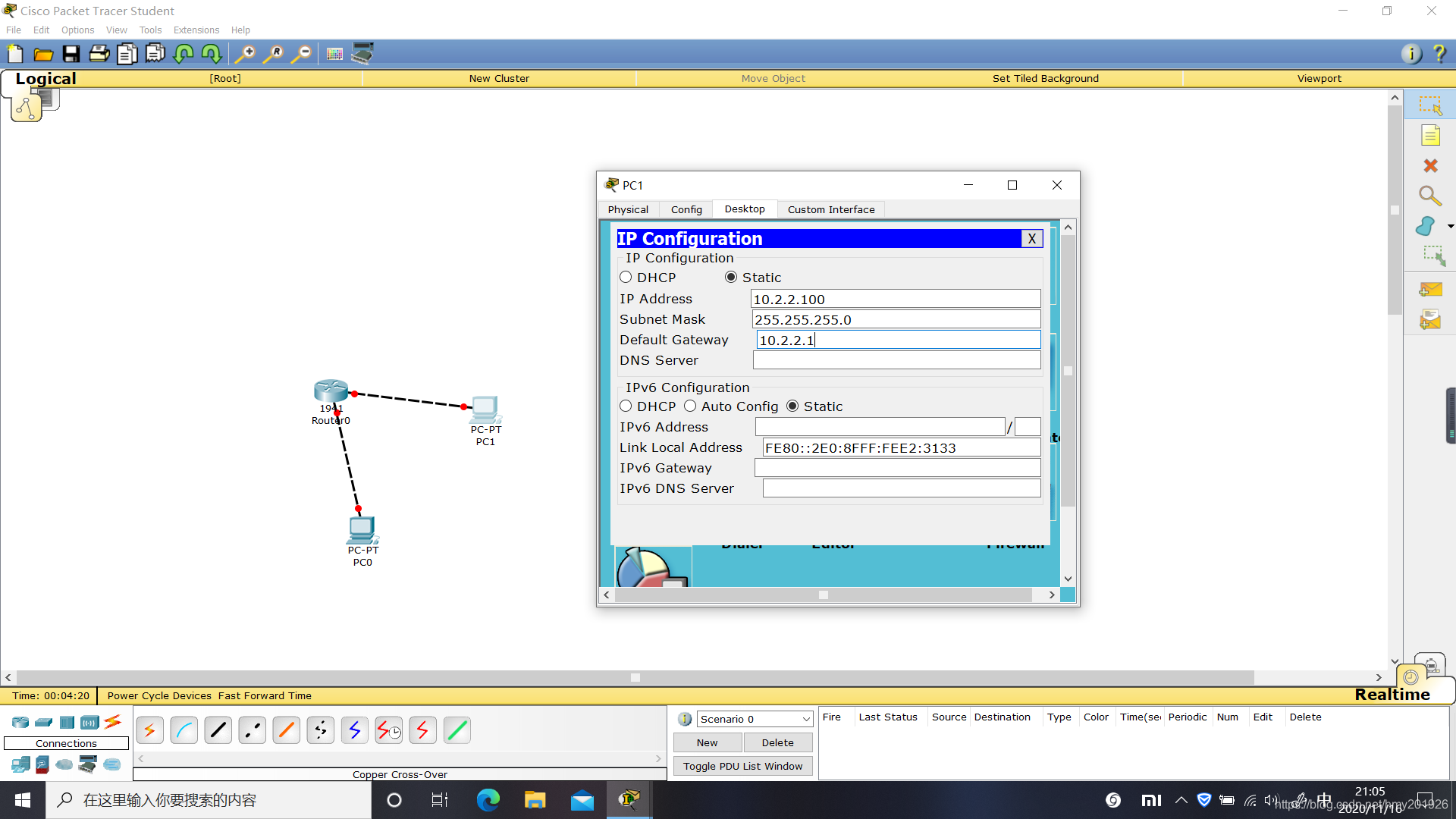Switch to the Config tab
The height and width of the screenshot is (819, 1456).
[x=686, y=210]
